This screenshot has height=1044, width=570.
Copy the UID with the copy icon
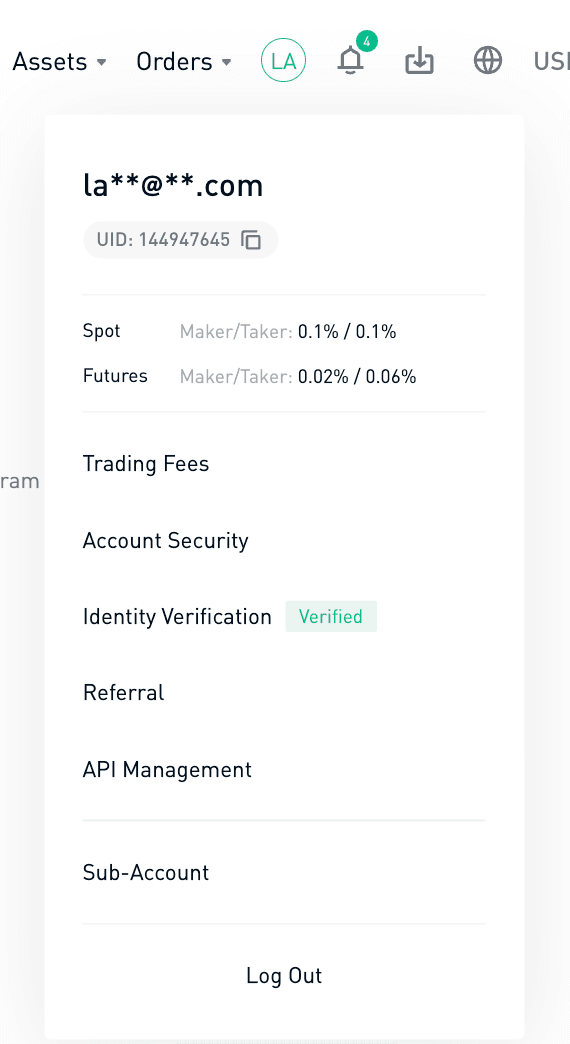(x=251, y=240)
